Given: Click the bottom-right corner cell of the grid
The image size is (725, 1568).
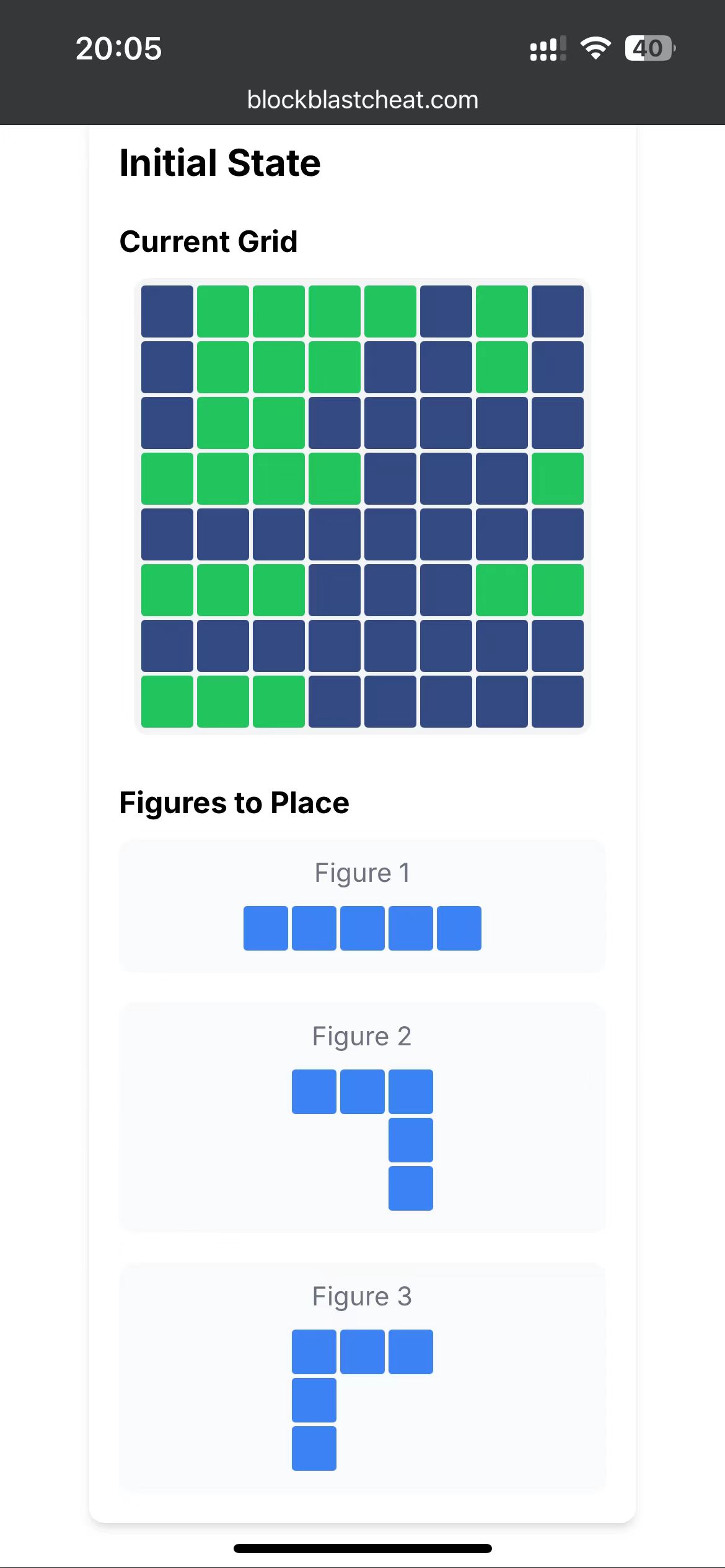Looking at the screenshot, I should tap(558, 702).
